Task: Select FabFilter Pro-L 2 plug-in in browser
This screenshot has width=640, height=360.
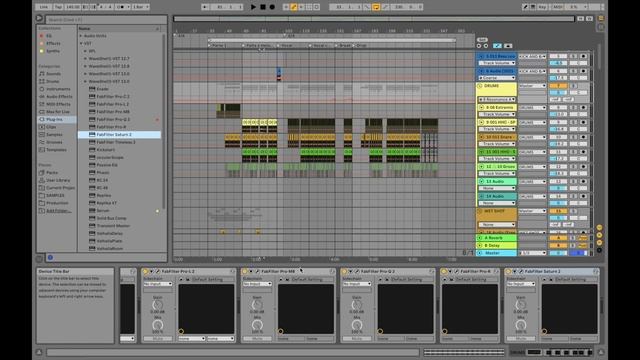Action: pyautogui.click(x=113, y=104)
